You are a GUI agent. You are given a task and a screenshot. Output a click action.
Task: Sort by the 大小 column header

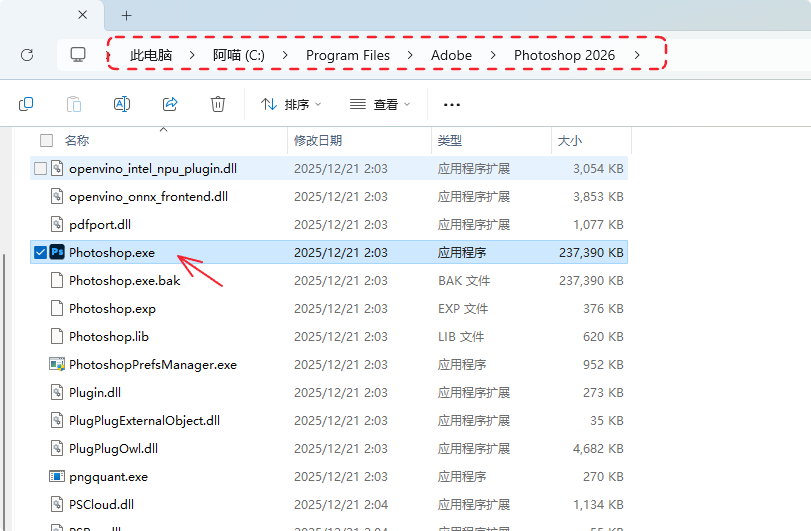pyautogui.click(x=591, y=141)
